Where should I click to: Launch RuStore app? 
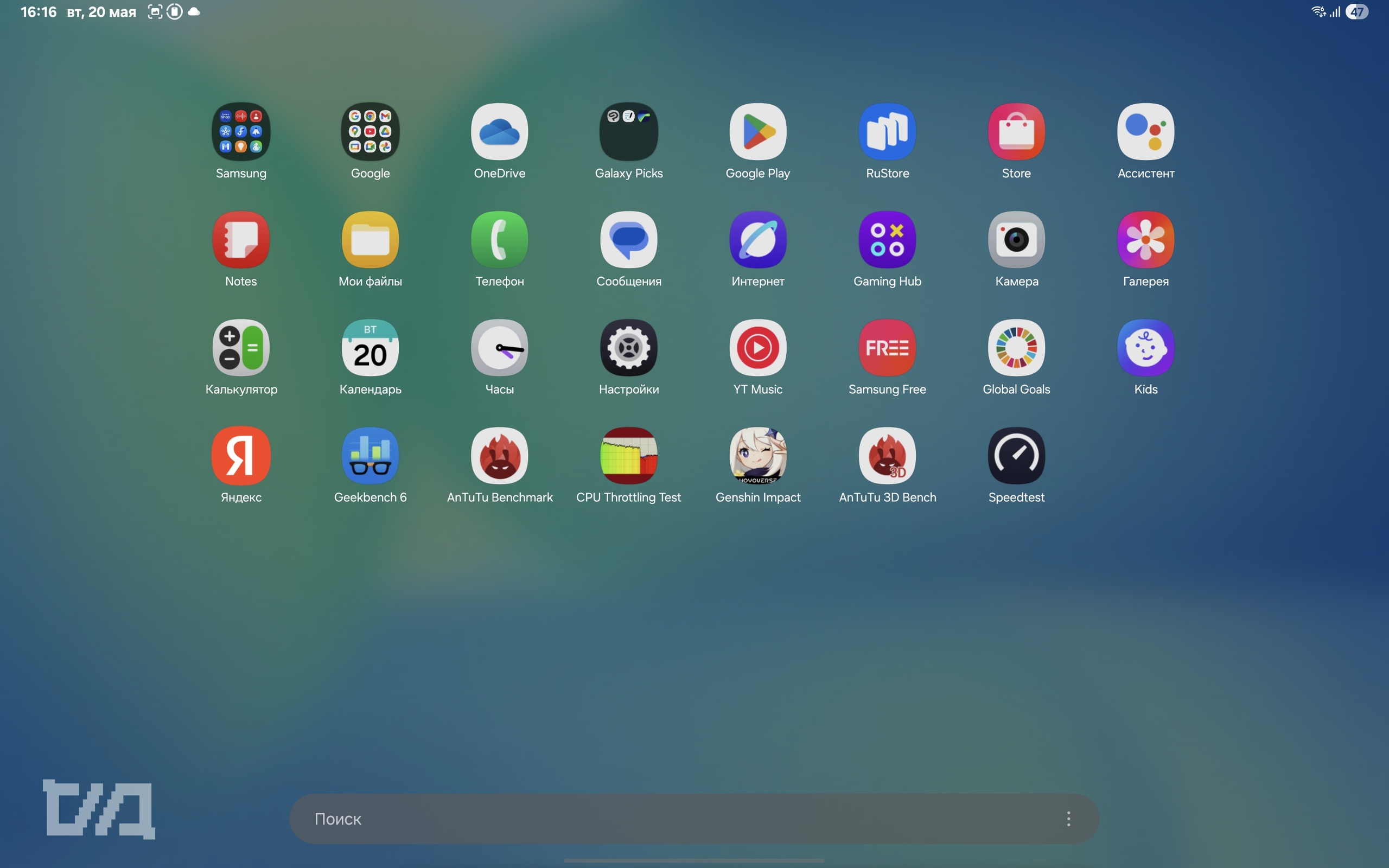[x=887, y=132]
